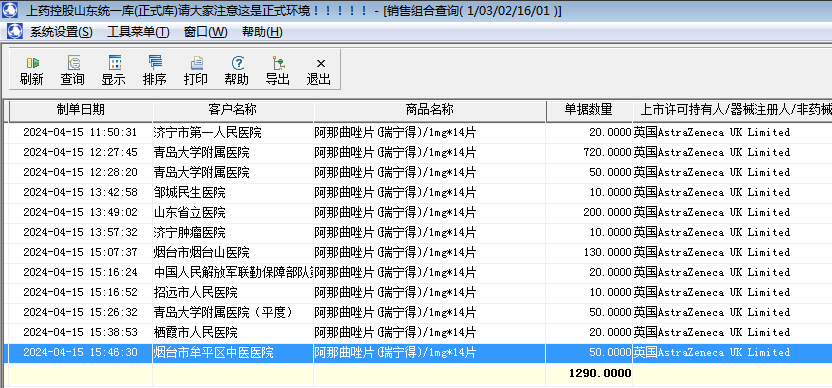Open 帮助 help from the toolbar
The width and height of the screenshot is (832, 388).
(x=237, y=71)
